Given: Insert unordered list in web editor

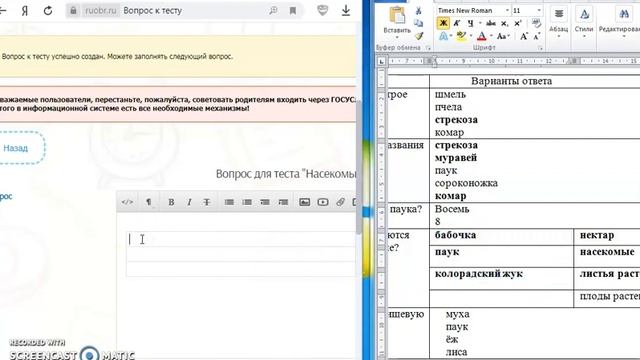Looking at the screenshot, I should pyautogui.click(x=229, y=202).
